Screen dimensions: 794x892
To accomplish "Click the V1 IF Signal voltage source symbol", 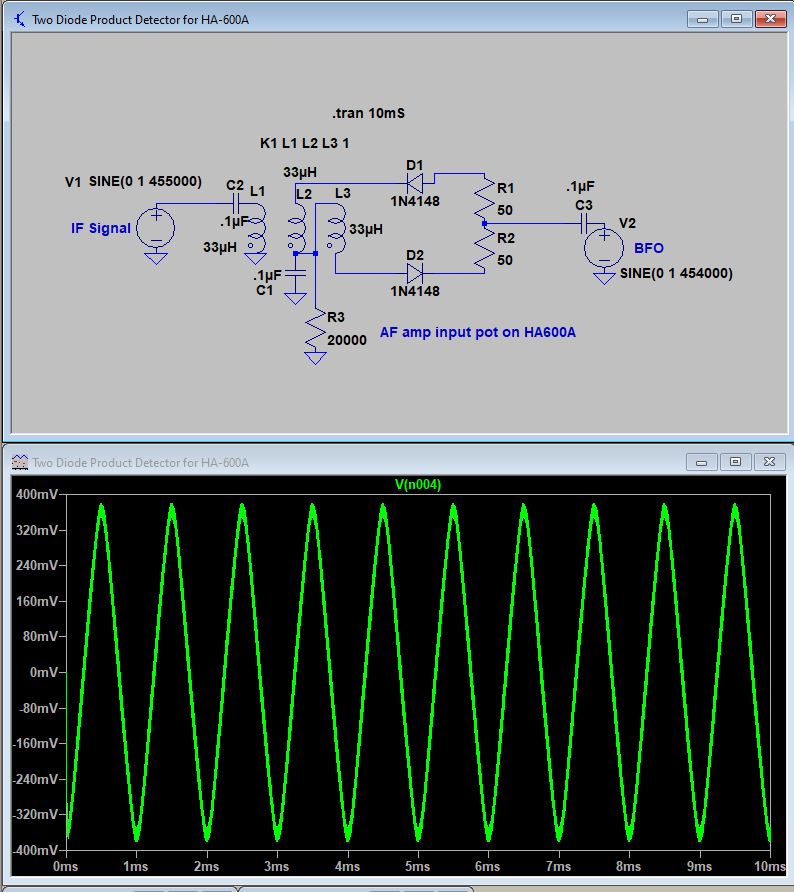I will pos(155,227).
